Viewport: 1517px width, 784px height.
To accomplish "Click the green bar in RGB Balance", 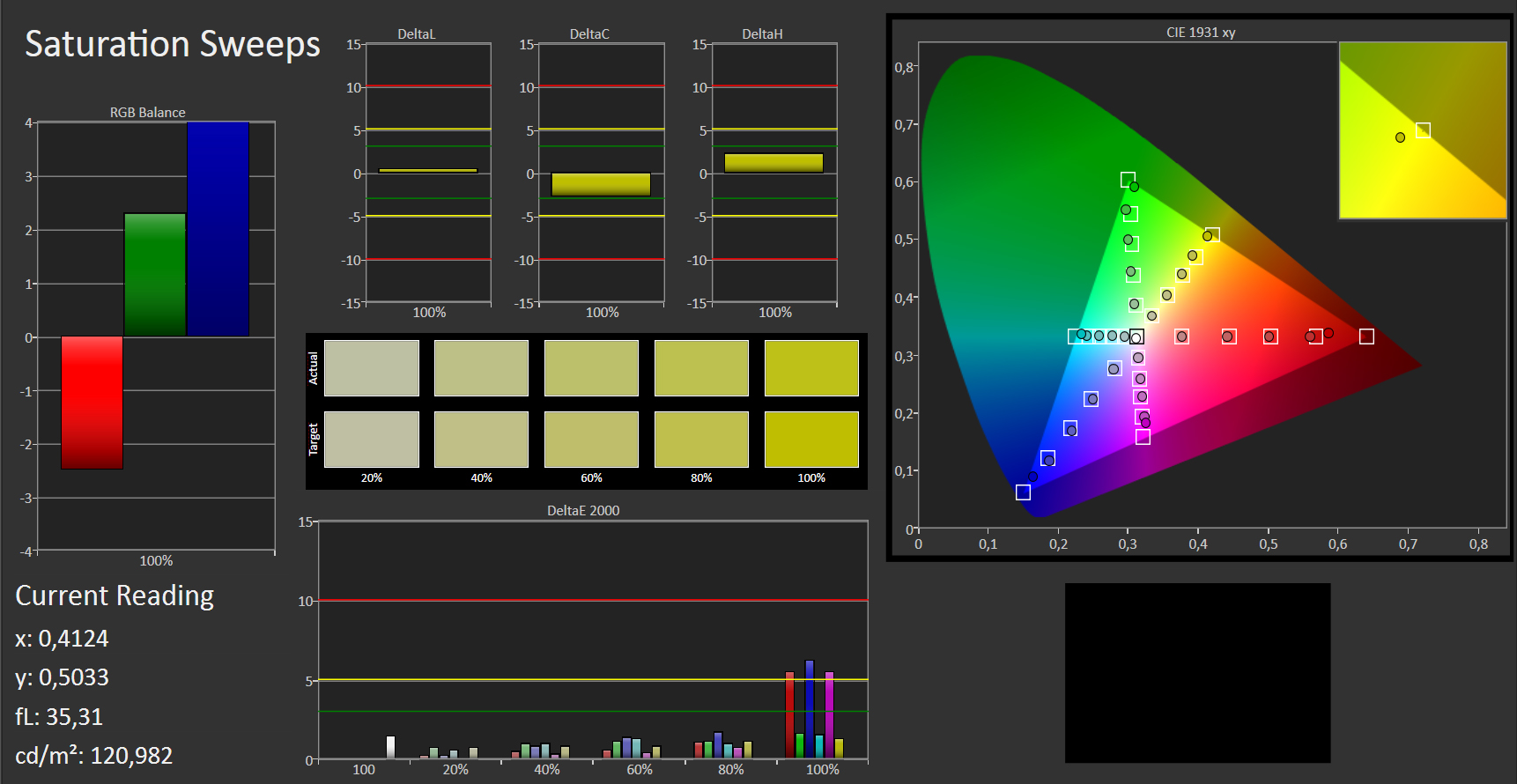I will pyautogui.click(x=155, y=275).
